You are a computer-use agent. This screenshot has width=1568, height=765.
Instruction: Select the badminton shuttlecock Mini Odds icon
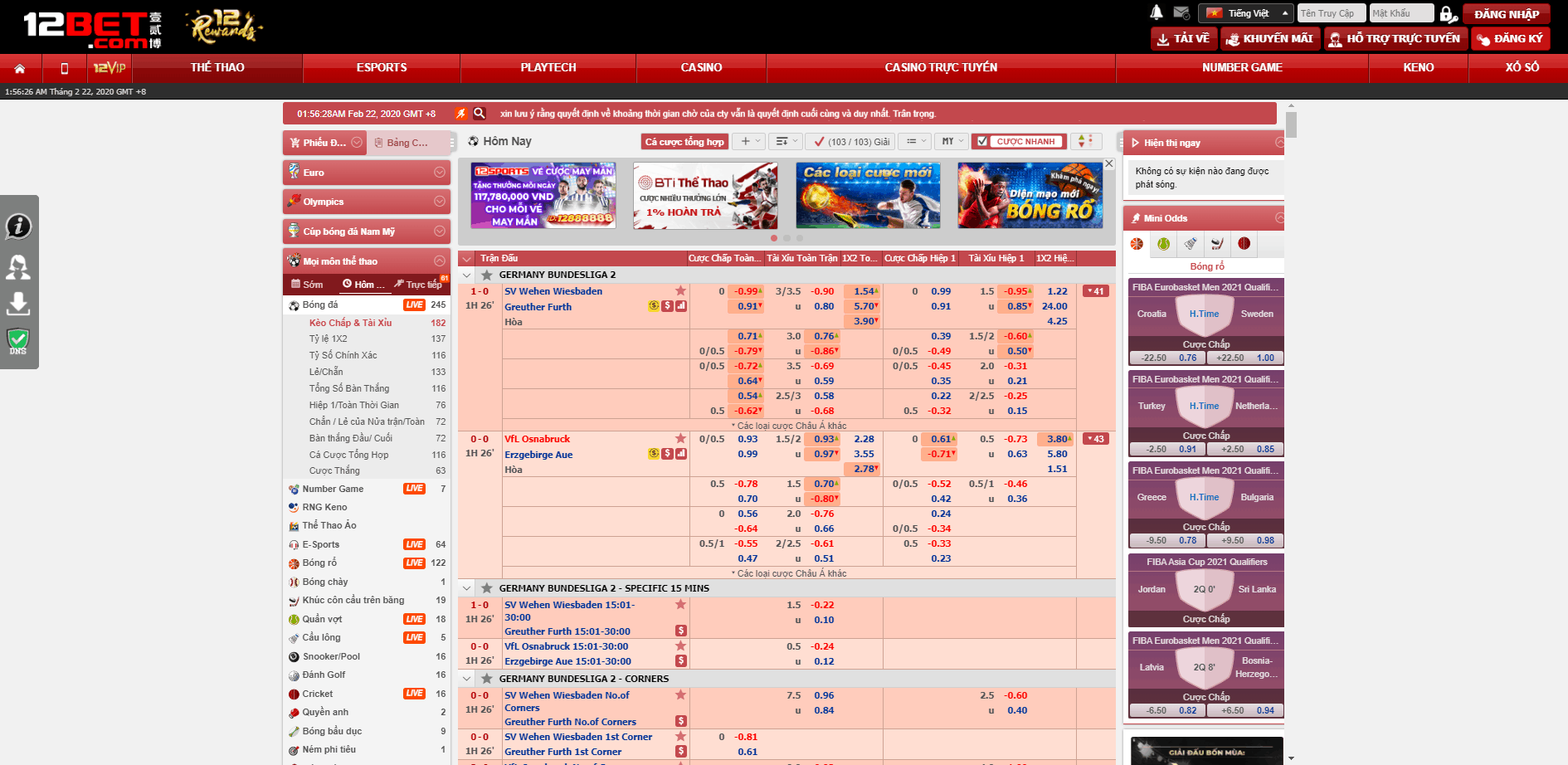(1191, 244)
